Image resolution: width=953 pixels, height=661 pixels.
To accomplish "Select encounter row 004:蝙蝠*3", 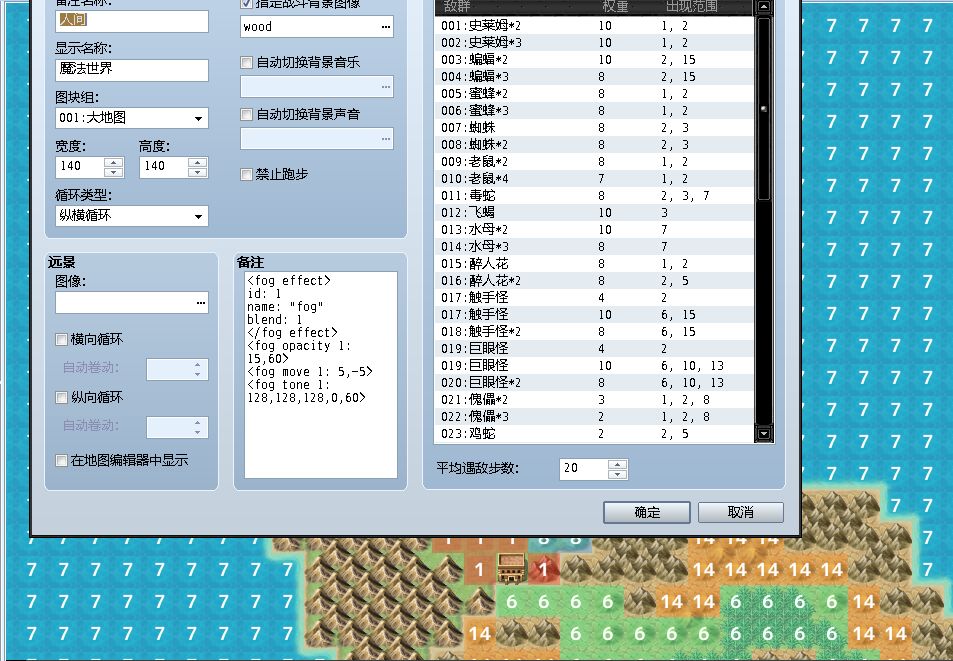I will pyautogui.click(x=595, y=77).
